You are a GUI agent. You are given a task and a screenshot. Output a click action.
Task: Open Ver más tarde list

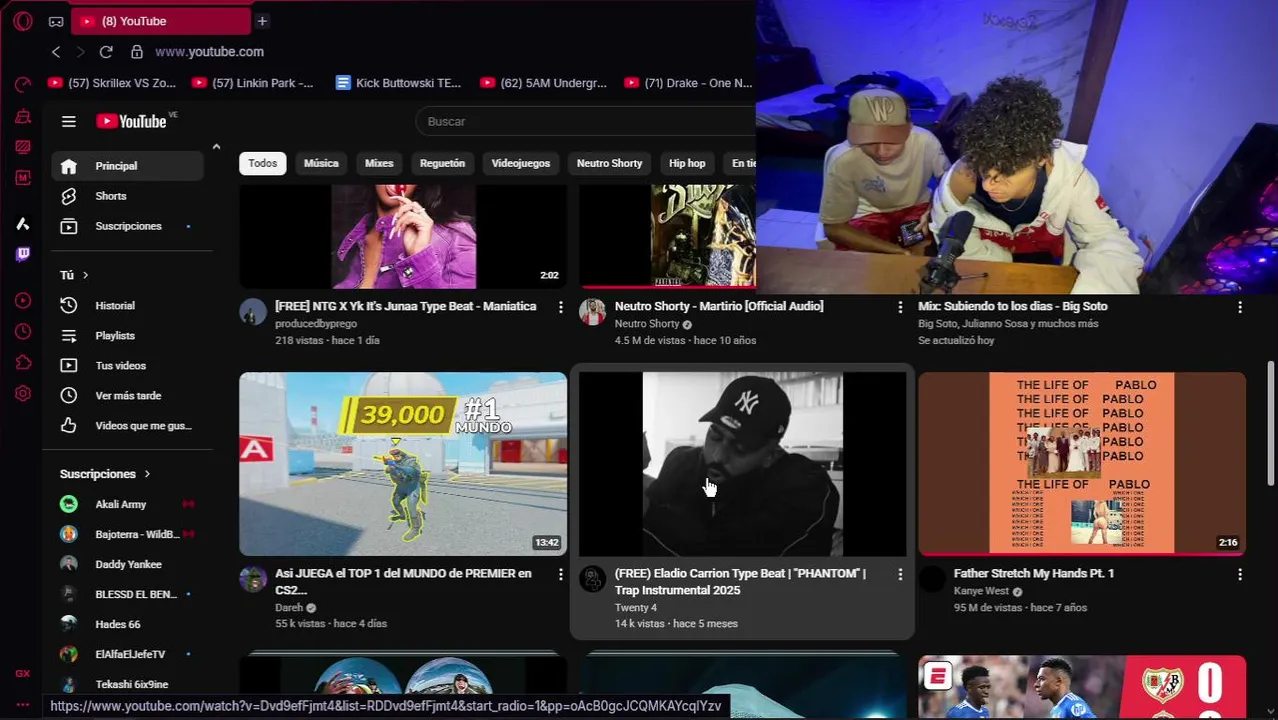(127, 396)
